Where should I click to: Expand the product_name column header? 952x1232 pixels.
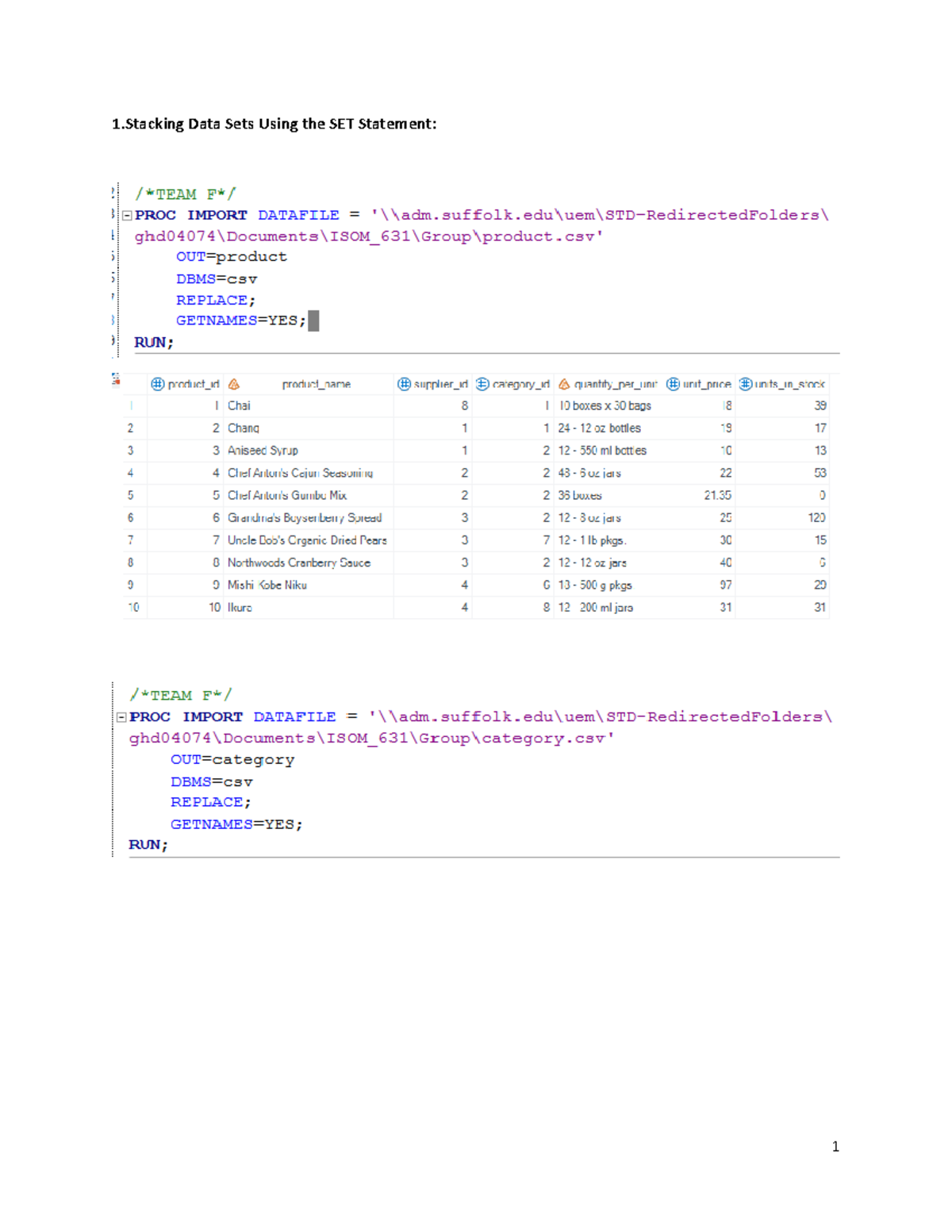pyautogui.click(x=316, y=383)
